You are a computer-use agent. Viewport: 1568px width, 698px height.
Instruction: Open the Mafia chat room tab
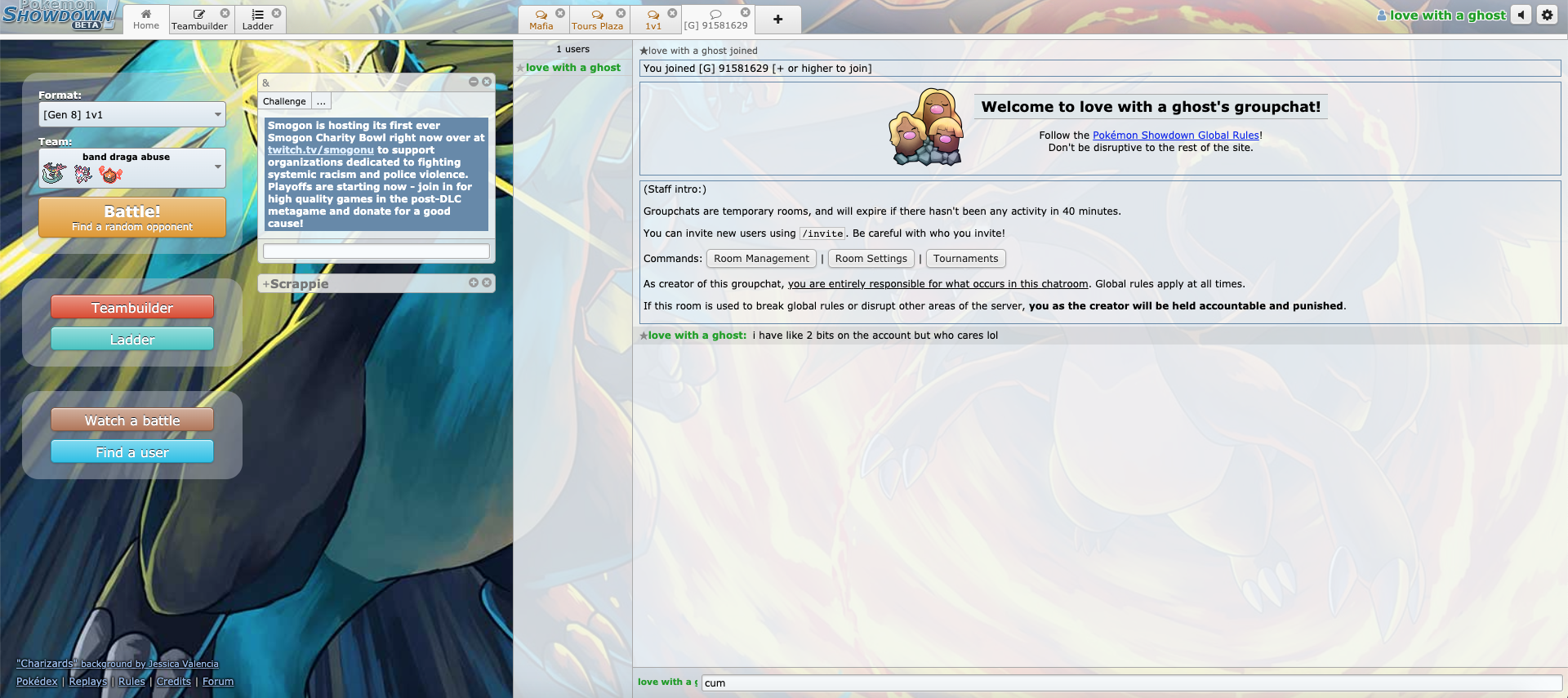click(541, 19)
